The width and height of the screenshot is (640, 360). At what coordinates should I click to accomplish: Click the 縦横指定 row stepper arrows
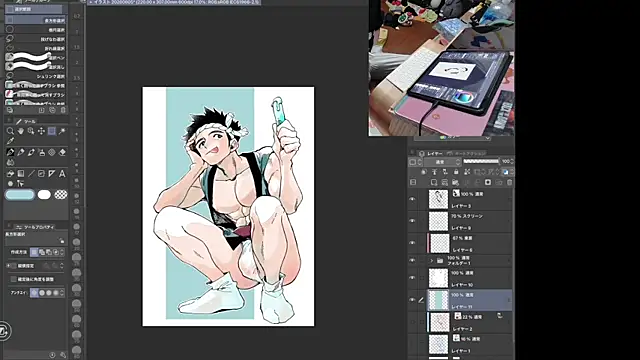tap(62, 266)
